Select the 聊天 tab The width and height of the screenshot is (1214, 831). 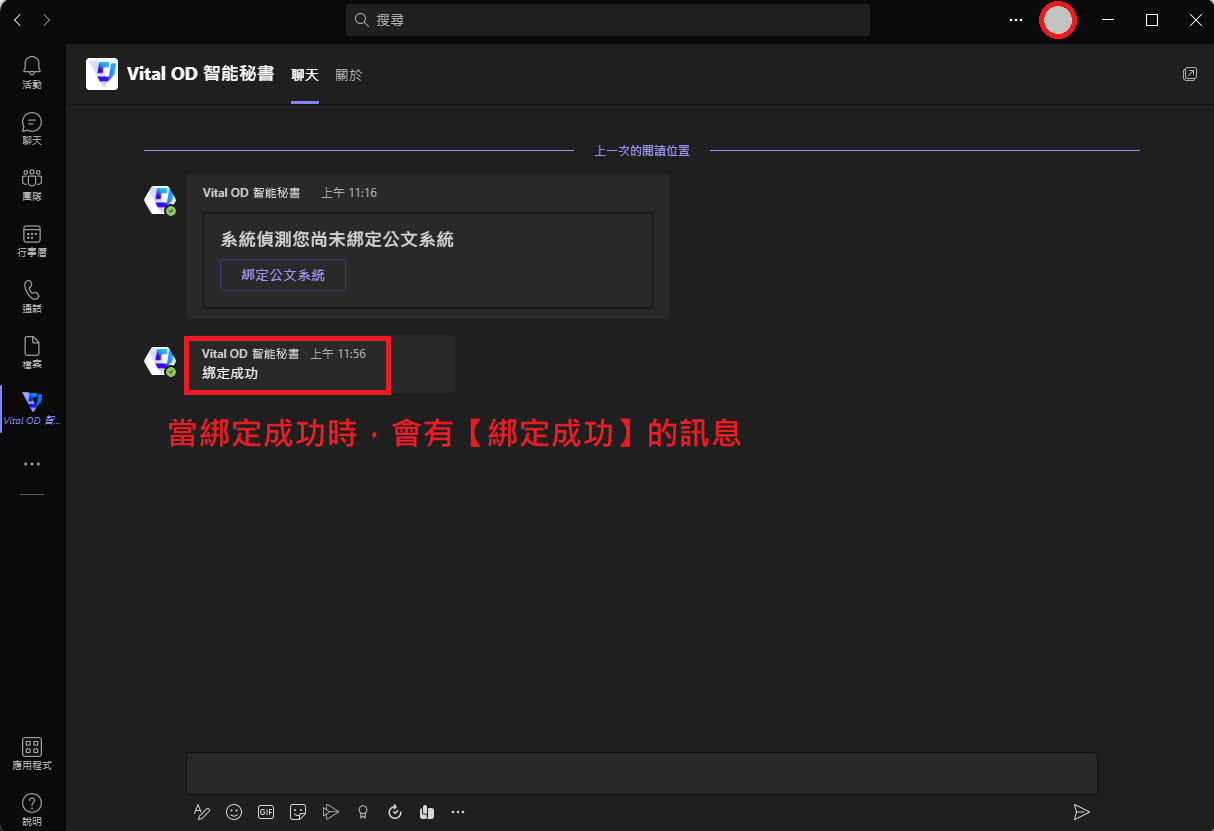305,75
